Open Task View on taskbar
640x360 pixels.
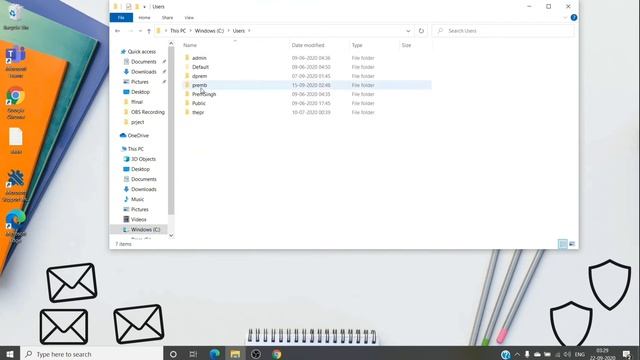(x=193, y=354)
